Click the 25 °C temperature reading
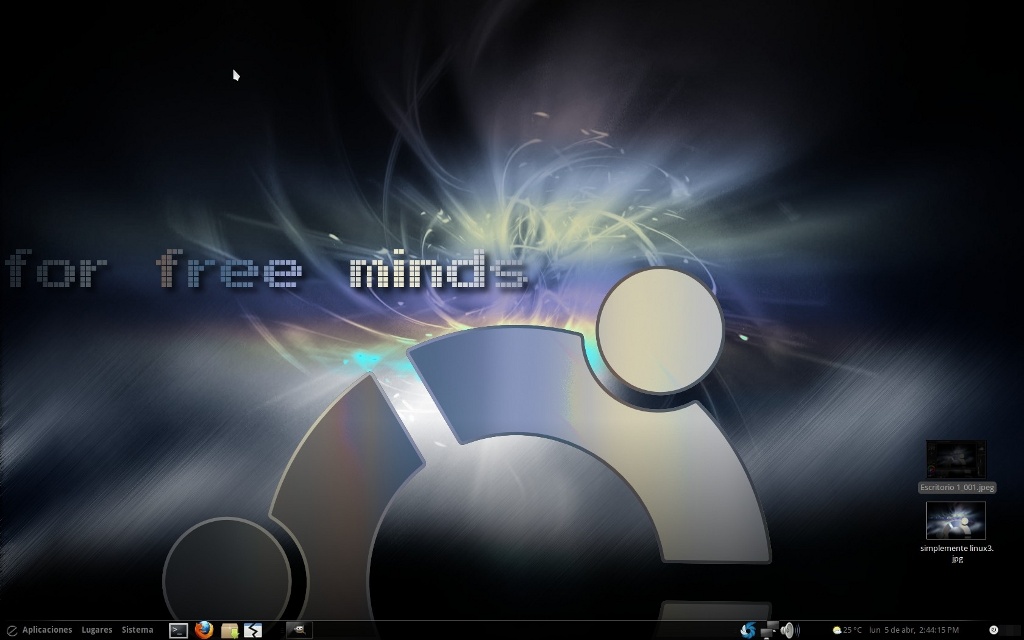The width and height of the screenshot is (1024, 640). pos(852,630)
